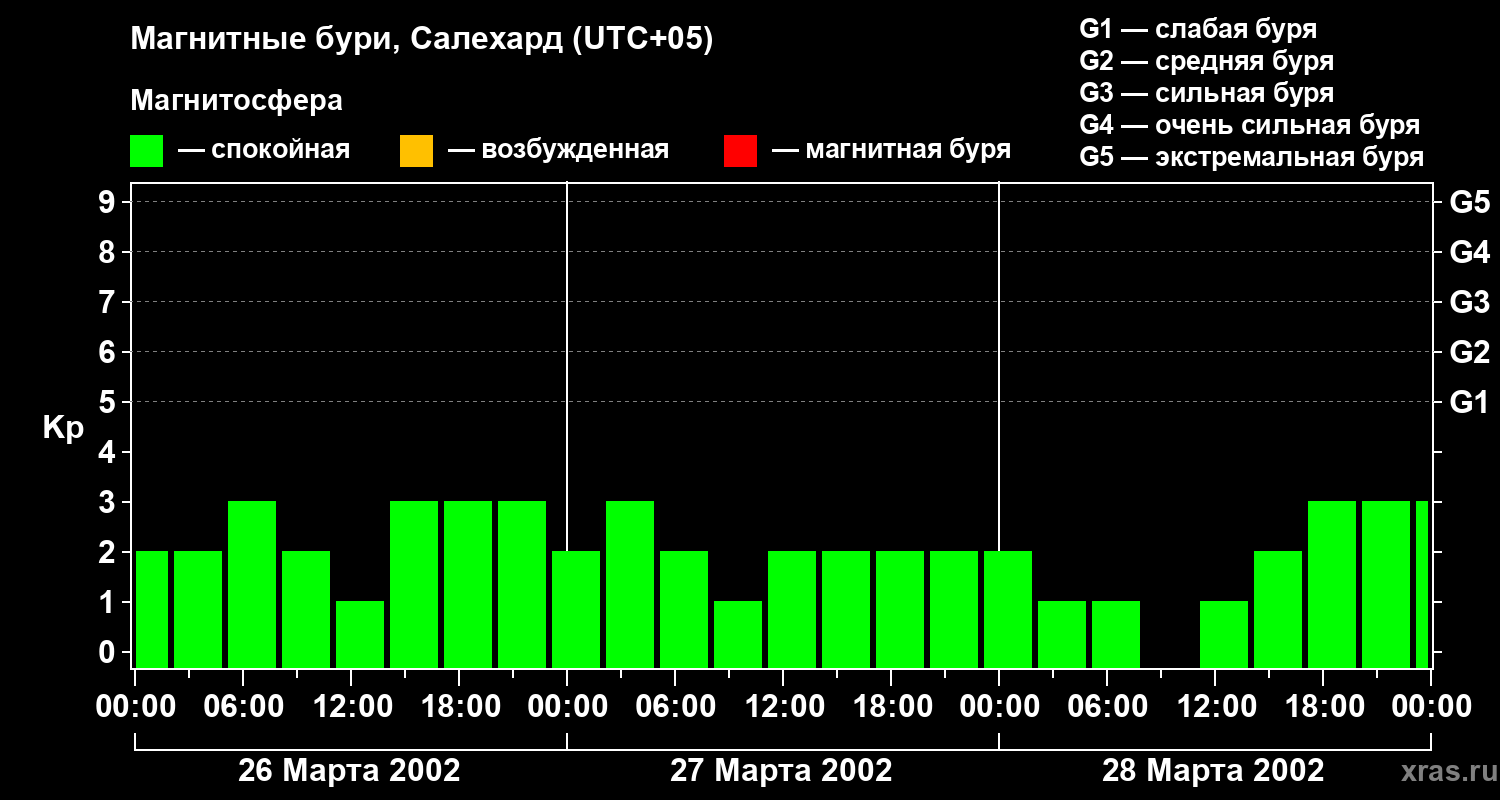Click the '28 Марта 2002' date label
Viewport: 1500px width, 800px height.
1213,771
